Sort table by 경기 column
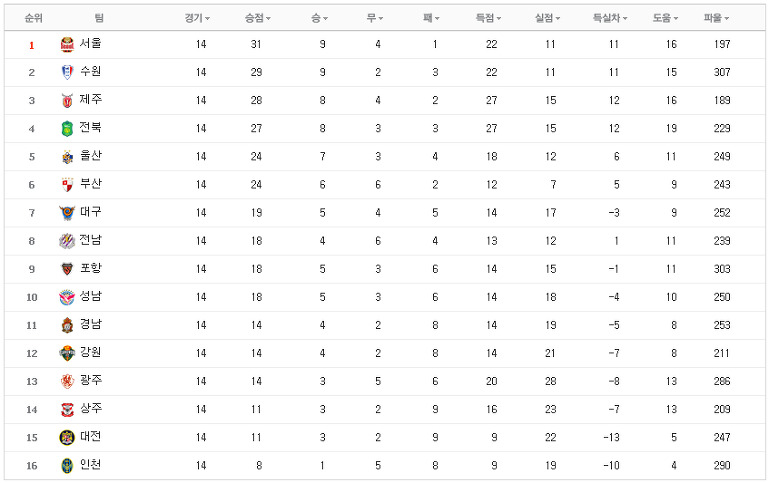 pyautogui.click(x=197, y=18)
